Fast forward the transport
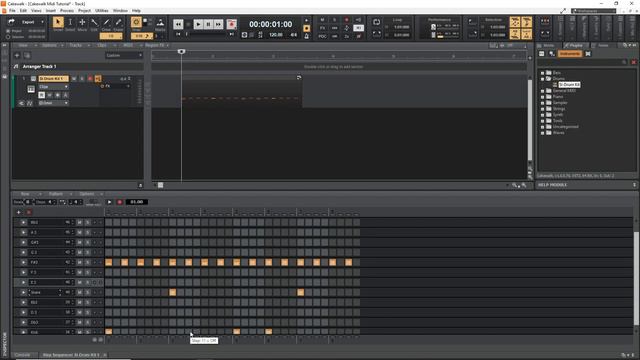This screenshot has height=360, width=640. pyautogui.click(x=218, y=24)
